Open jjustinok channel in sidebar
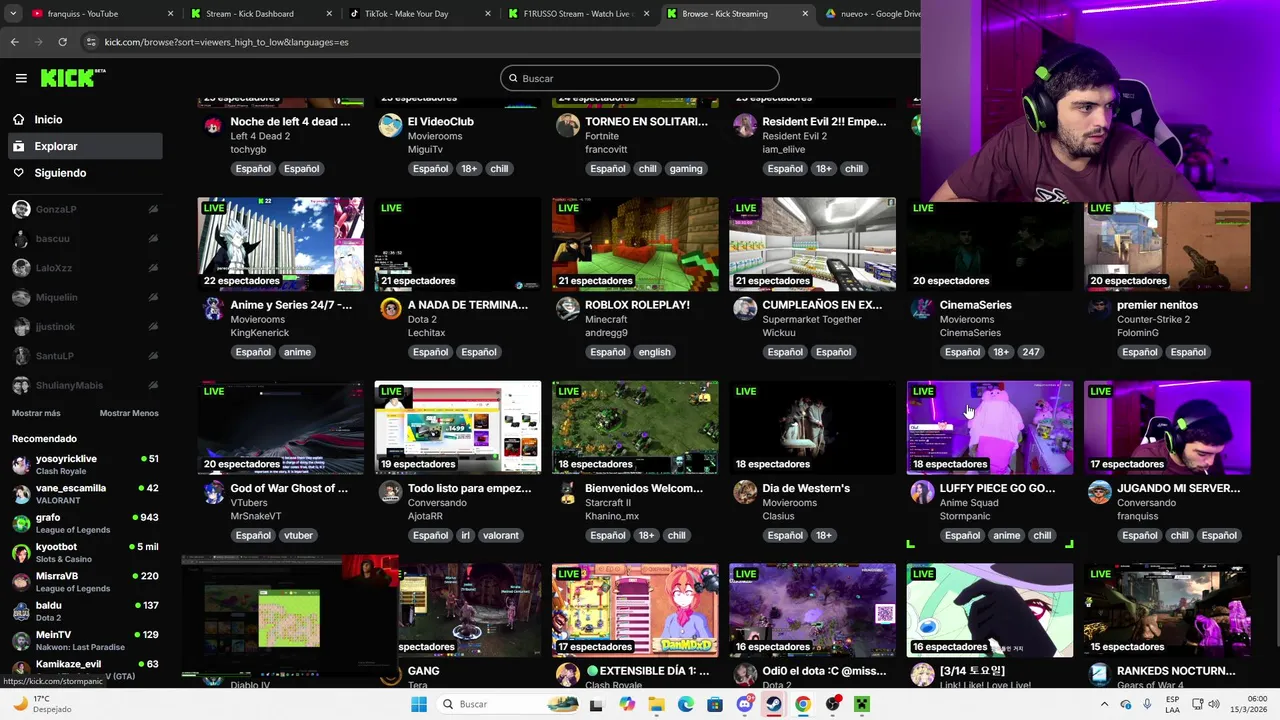The width and height of the screenshot is (1280, 720). (x=84, y=326)
